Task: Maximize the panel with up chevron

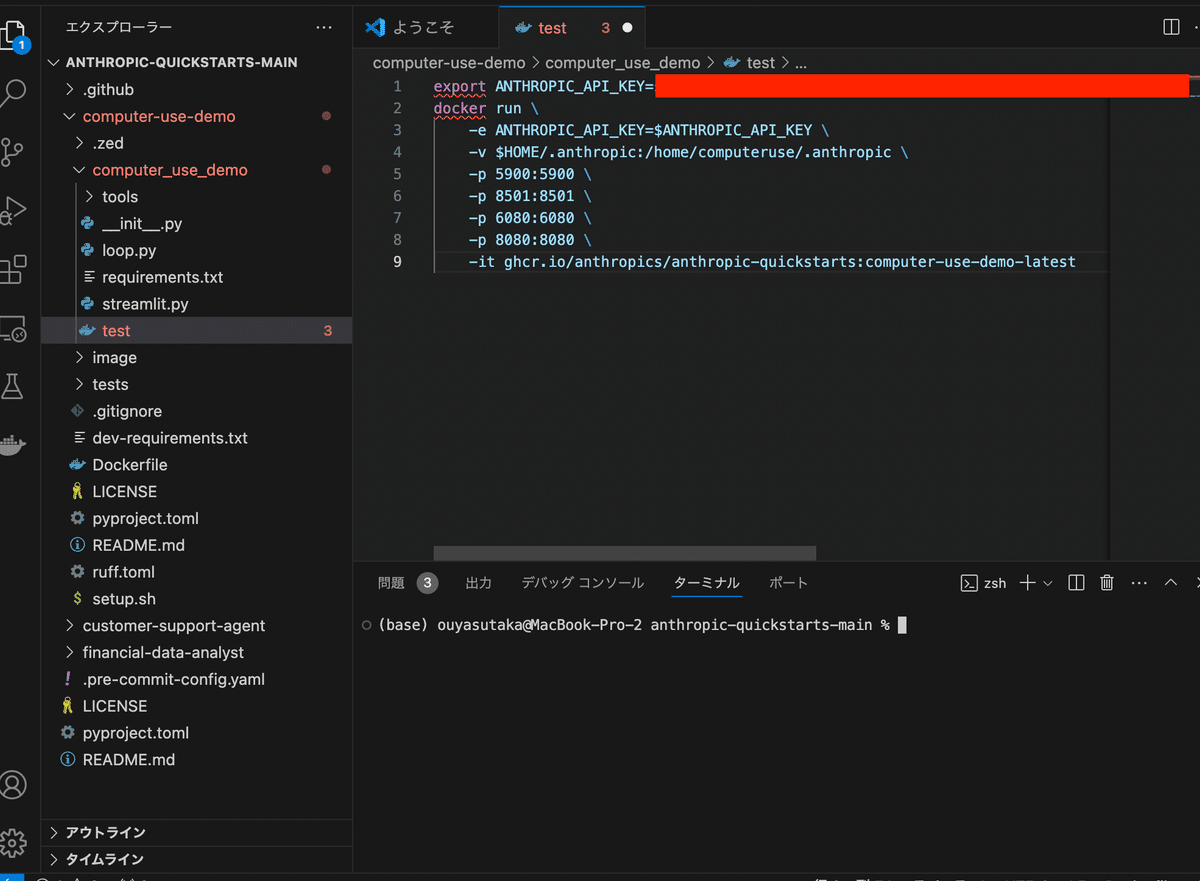Action: pyautogui.click(x=1170, y=583)
